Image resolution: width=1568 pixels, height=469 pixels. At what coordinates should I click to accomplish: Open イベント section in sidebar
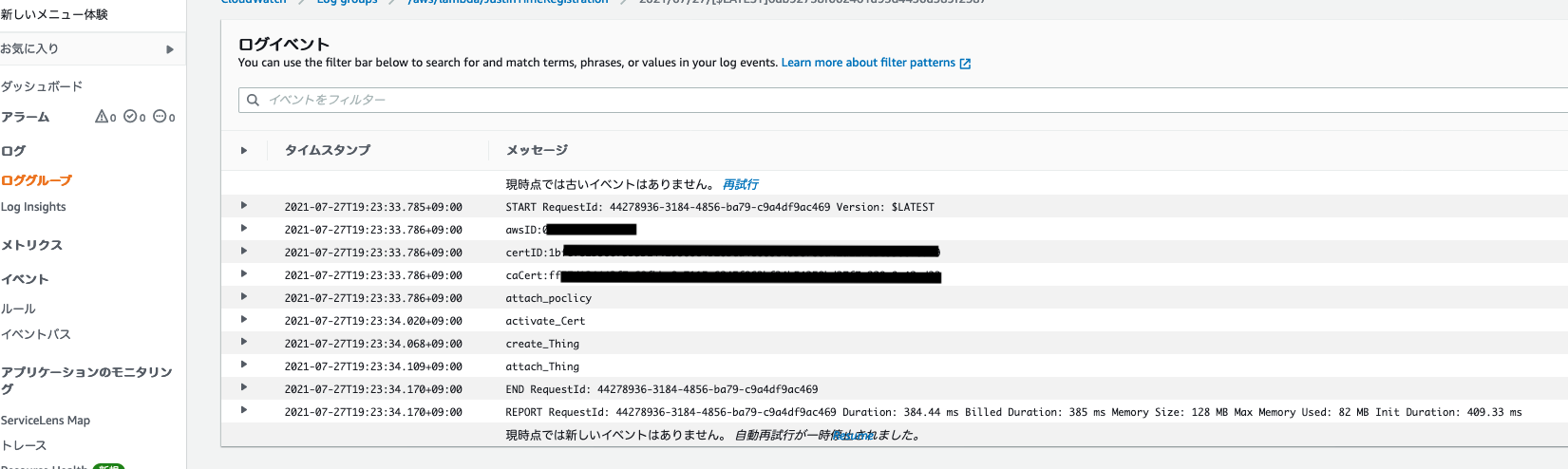tap(25, 279)
